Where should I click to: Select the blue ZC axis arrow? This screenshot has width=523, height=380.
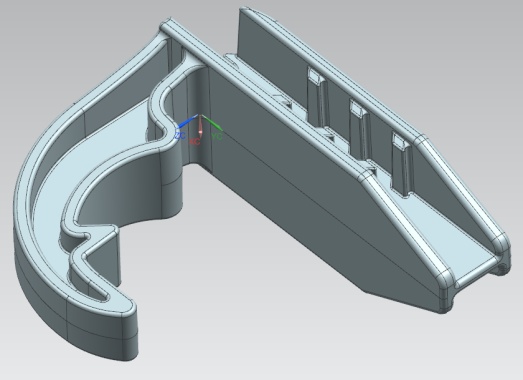pyautogui.click(x=187, y=122)
